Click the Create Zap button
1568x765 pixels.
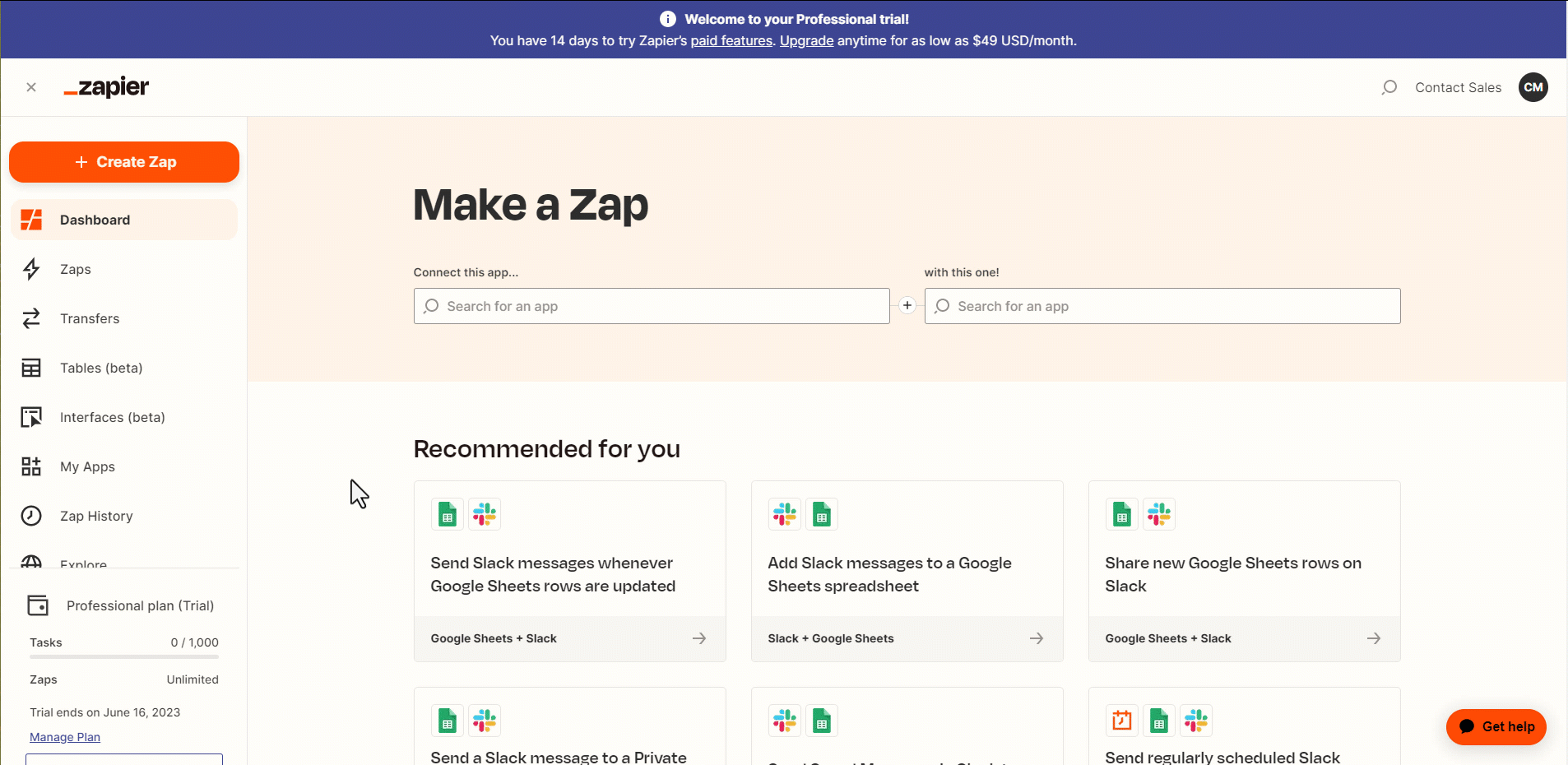pos(124,162)
